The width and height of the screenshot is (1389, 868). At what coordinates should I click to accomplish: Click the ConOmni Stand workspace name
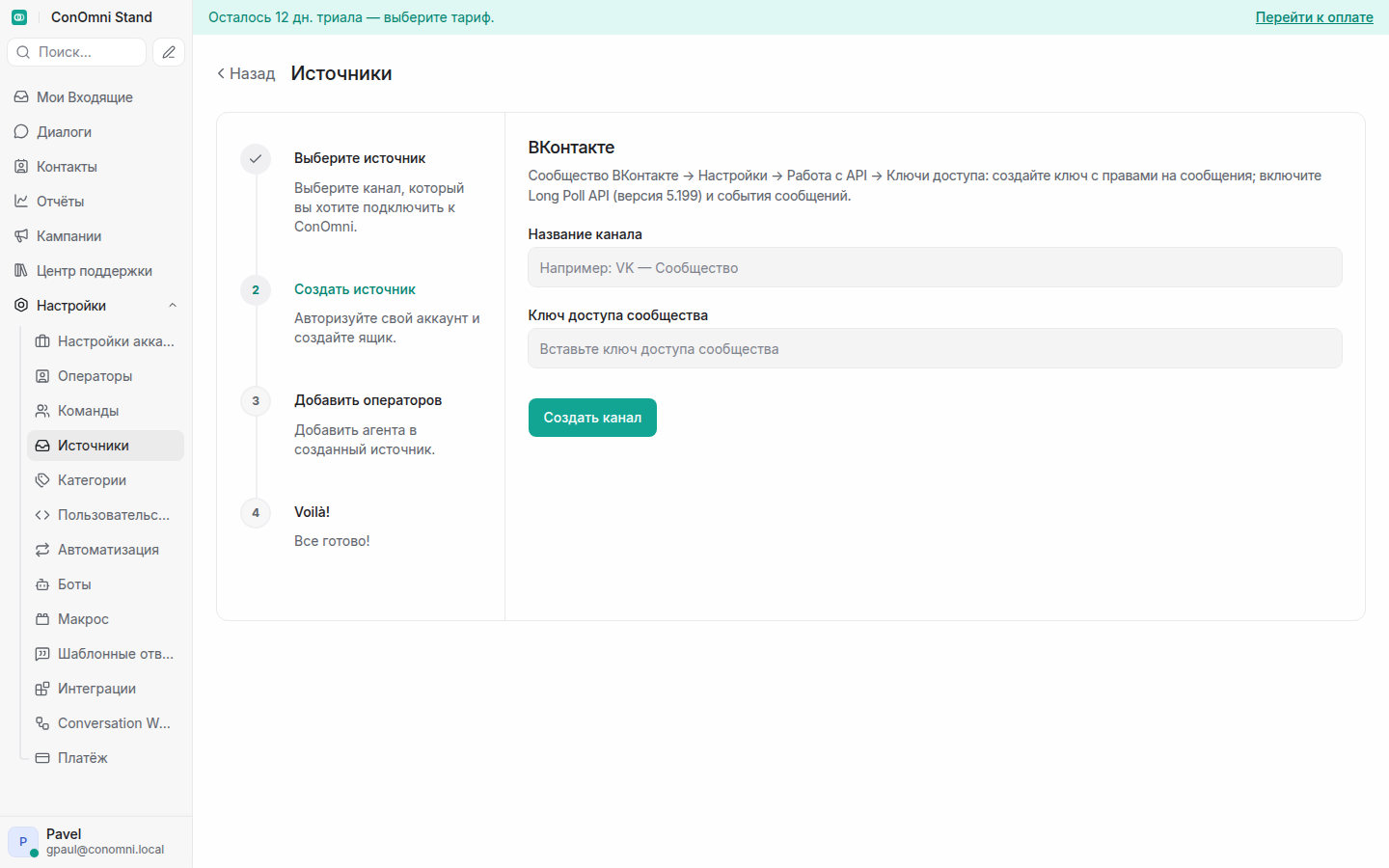[101, 17]
